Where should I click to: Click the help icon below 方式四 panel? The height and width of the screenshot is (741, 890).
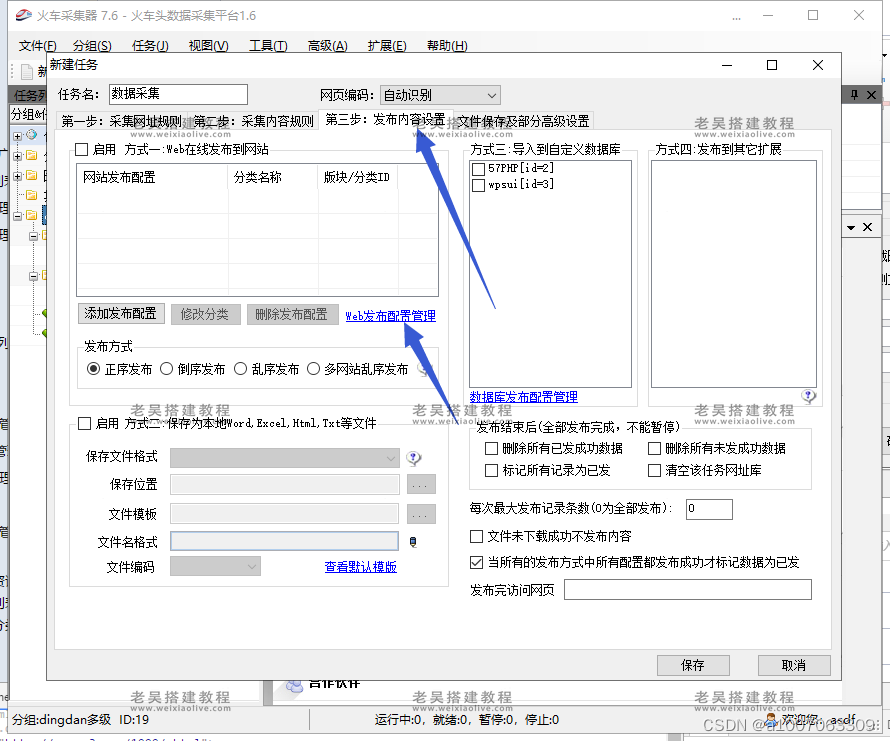pos(808,395)
